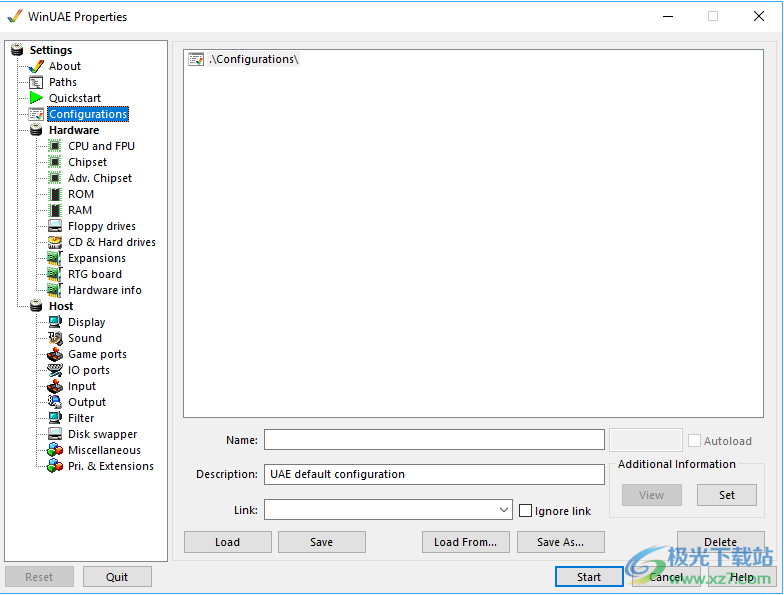Select the .\Configurations\ list entry
Screen dimensions: 784x595
254,59
